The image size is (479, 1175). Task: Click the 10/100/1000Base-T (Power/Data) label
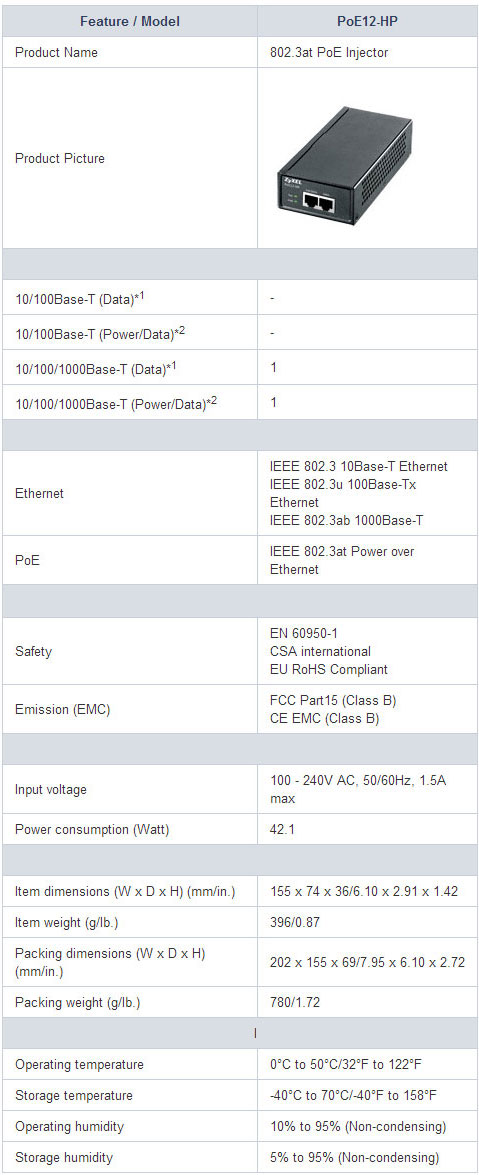pos(115,403)
